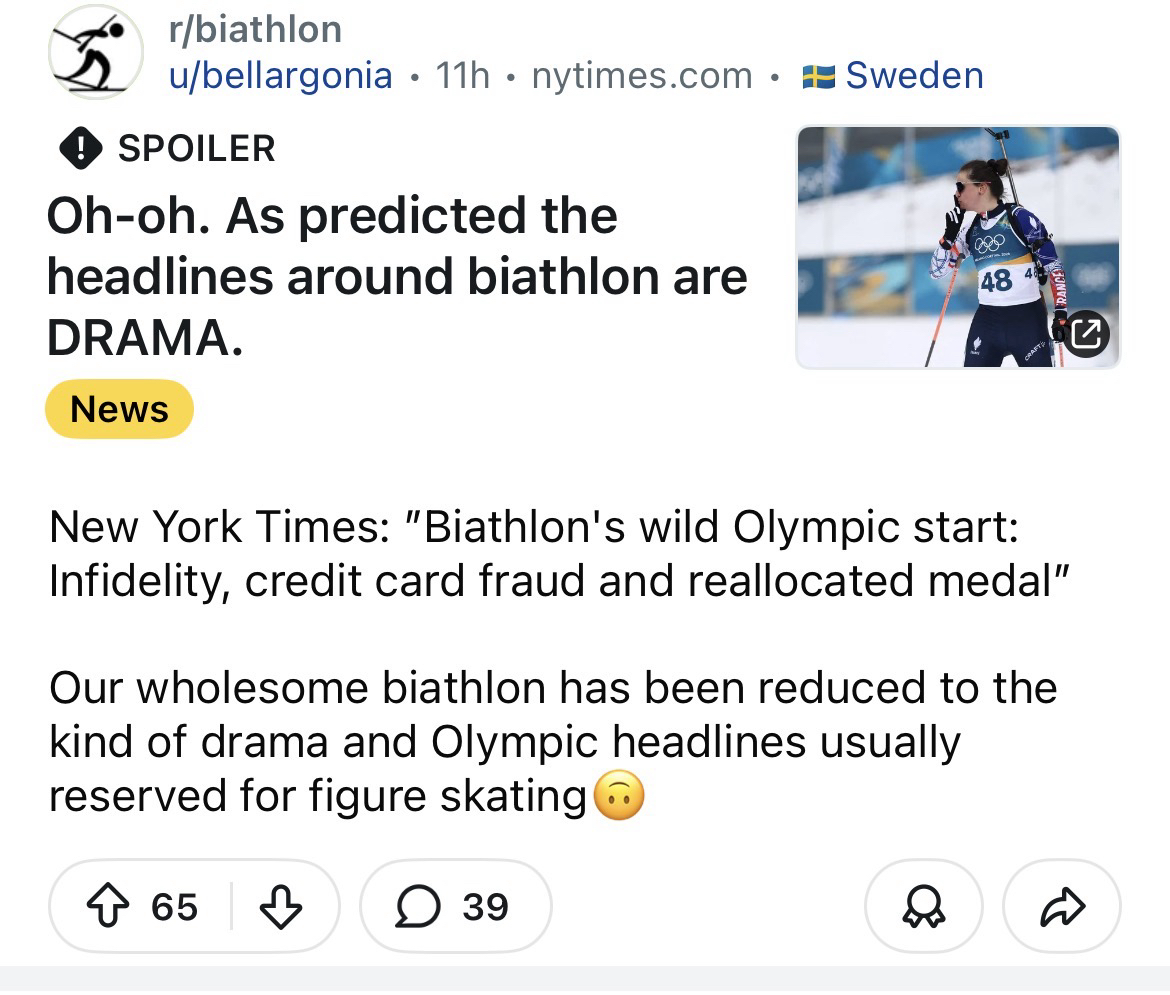This screenshot has width=1170, height=995.
Task: Click the Sweden user flair text
Action: [x=914, y=76]
